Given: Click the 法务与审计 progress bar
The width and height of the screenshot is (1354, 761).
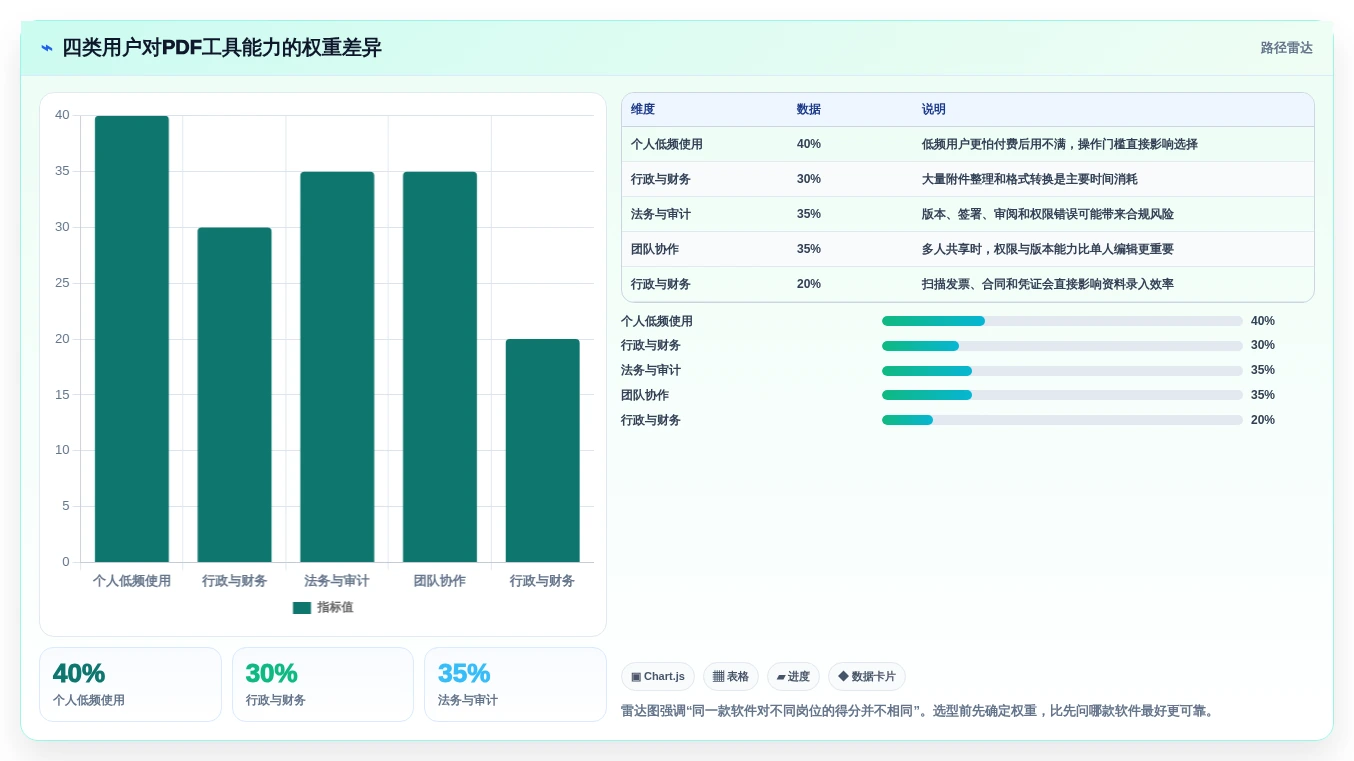Looking at the screenshot, I should 1062,370.
